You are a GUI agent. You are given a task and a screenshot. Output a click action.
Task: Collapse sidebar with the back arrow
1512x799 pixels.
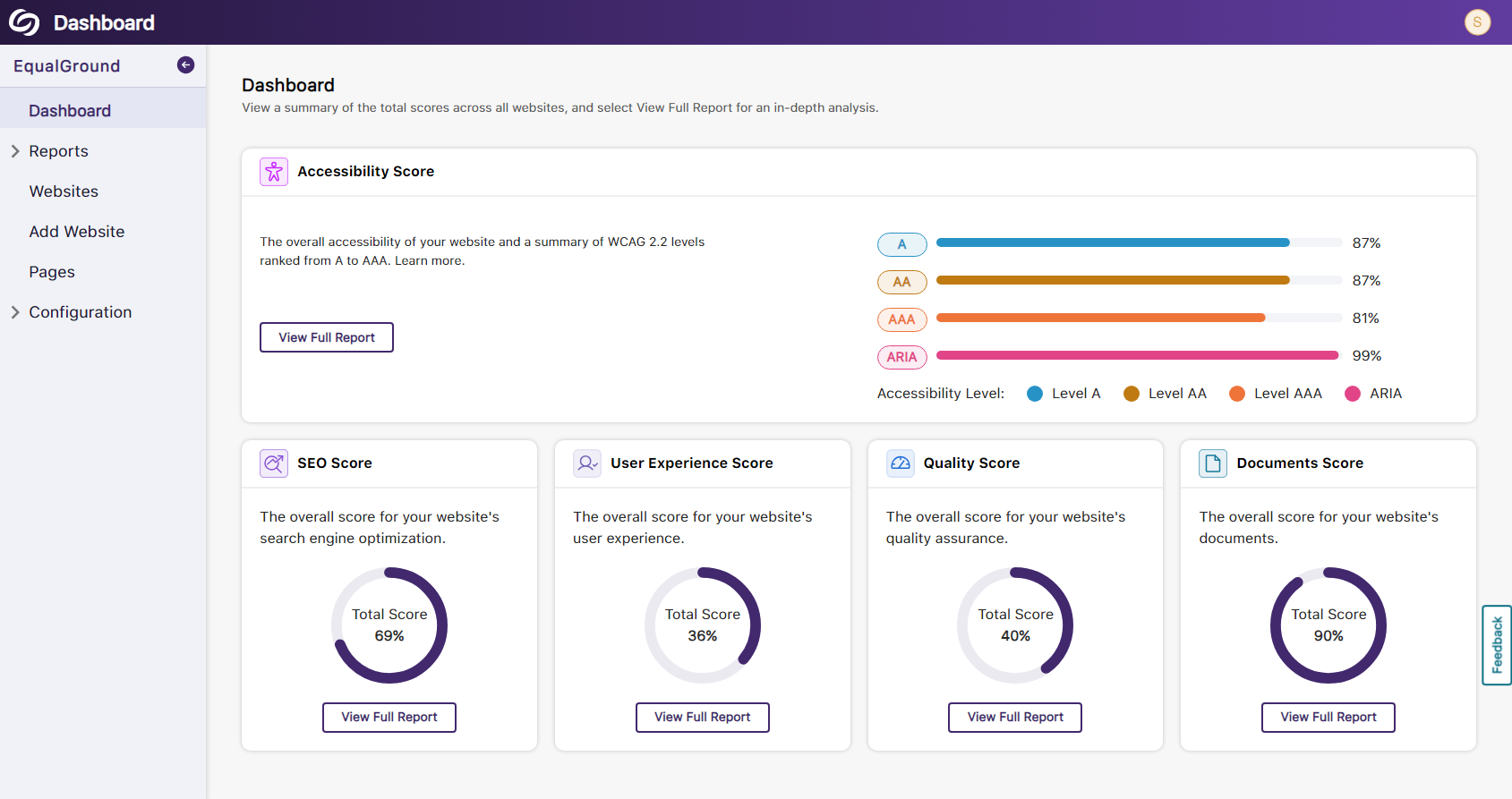(185, 64)
